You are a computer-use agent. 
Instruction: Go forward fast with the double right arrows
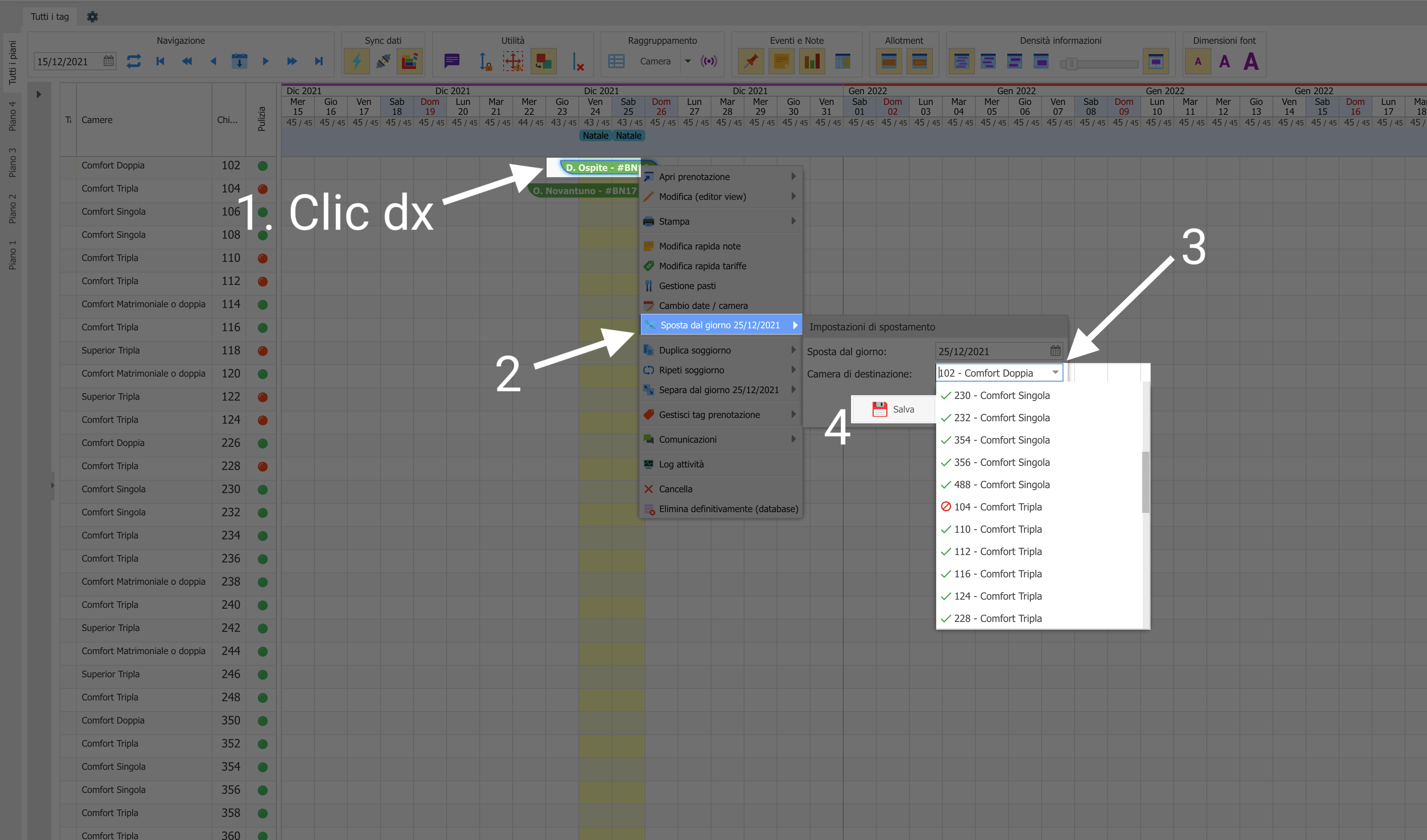pos(292,61)
